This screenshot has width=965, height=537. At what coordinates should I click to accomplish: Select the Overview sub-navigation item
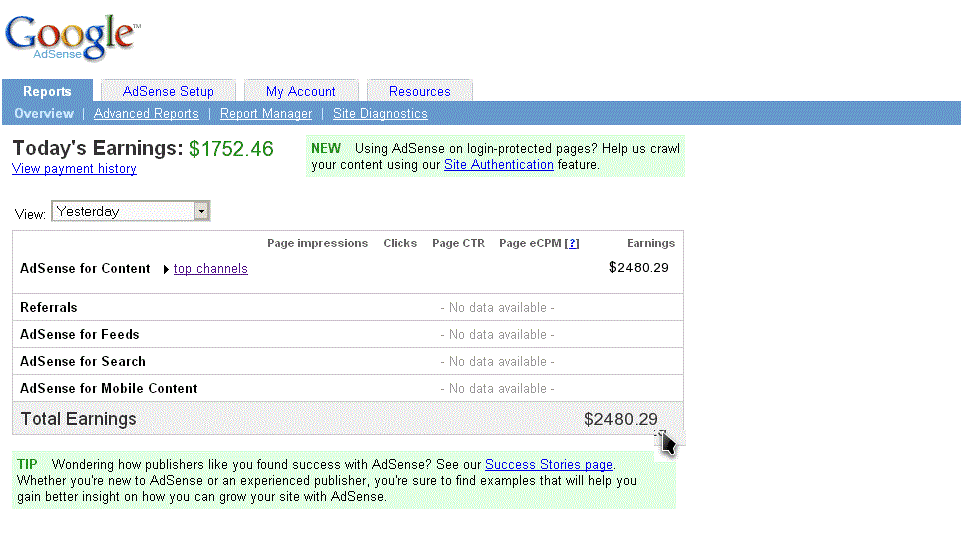[x=44, y=114]
